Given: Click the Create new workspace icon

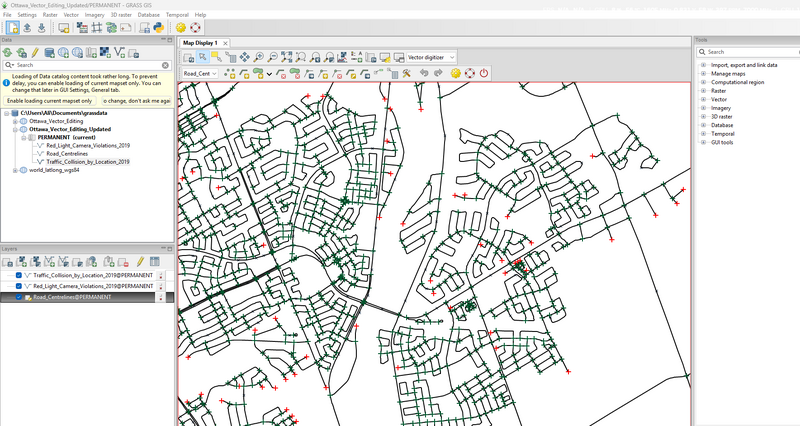Looking at the screenshot, I should click(x=13, y=28).
